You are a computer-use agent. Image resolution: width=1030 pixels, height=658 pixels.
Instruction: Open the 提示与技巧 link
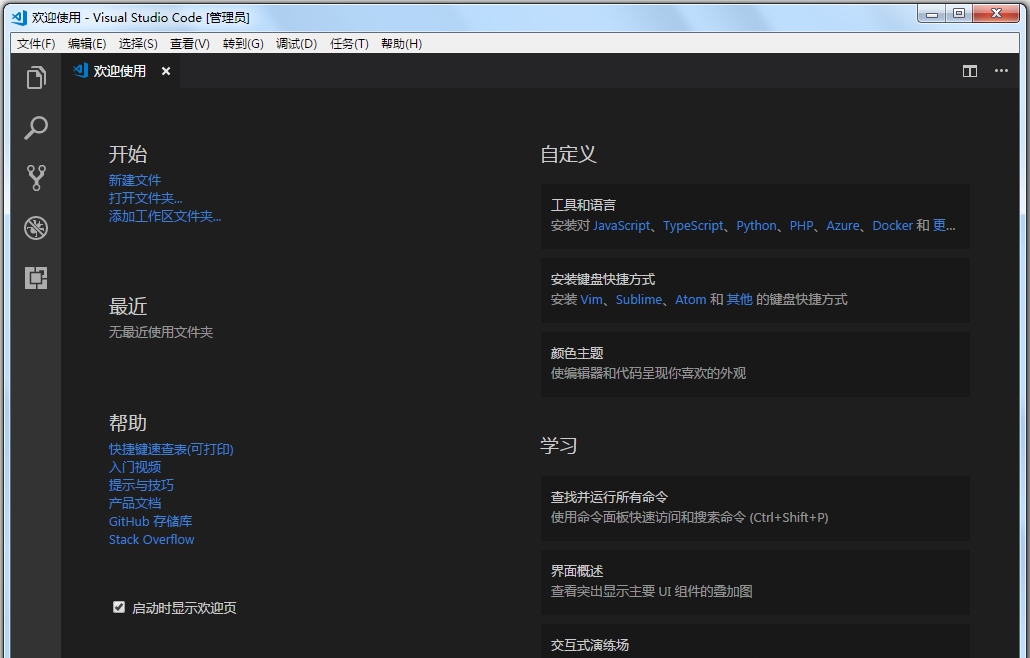[x=141, y=485]
